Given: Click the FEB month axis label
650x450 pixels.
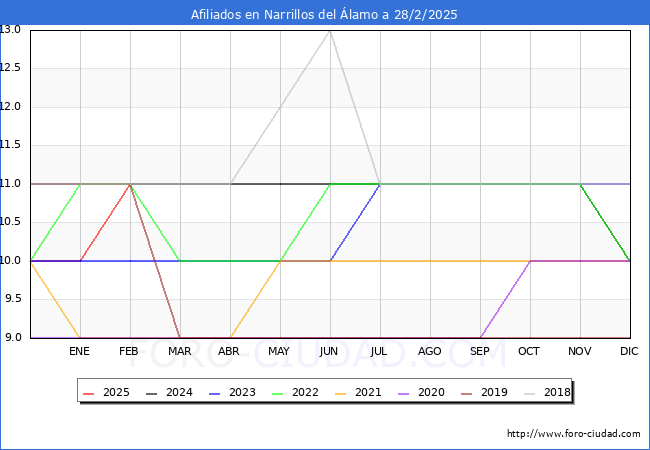Looking at the screenshot, I should (129, 351).
